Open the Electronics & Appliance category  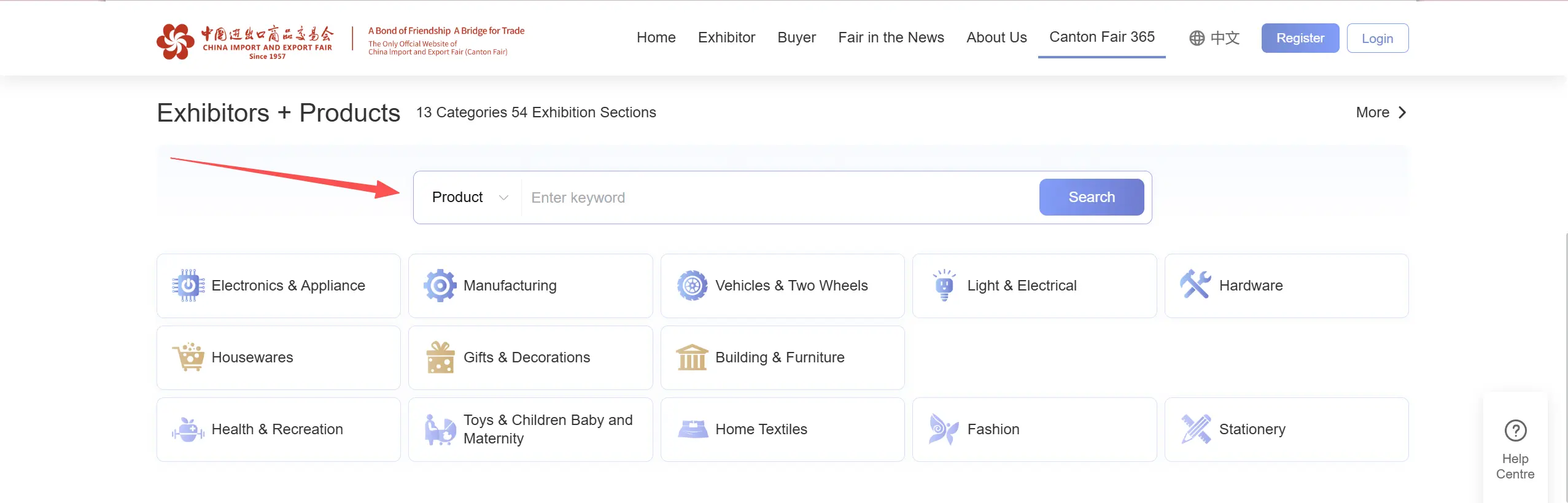pos(279,286)
